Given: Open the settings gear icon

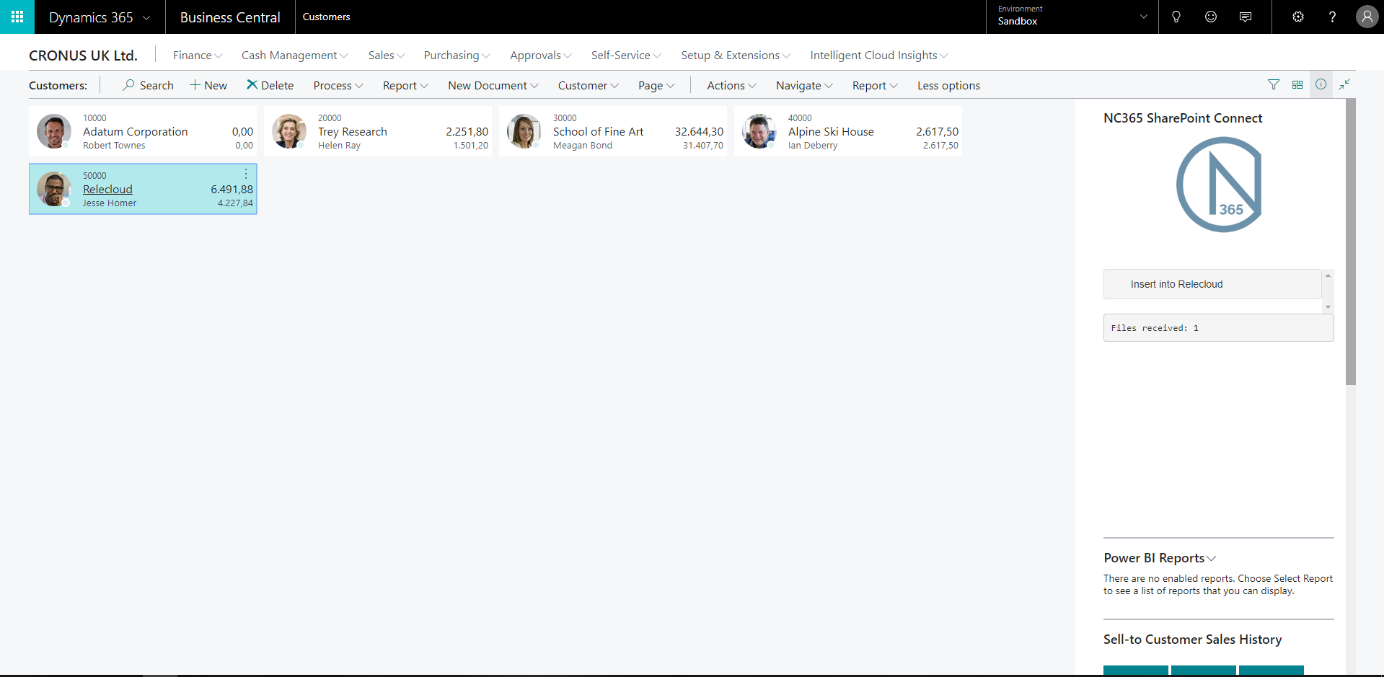Looking at the screenshot, I should pos(1298,17).
